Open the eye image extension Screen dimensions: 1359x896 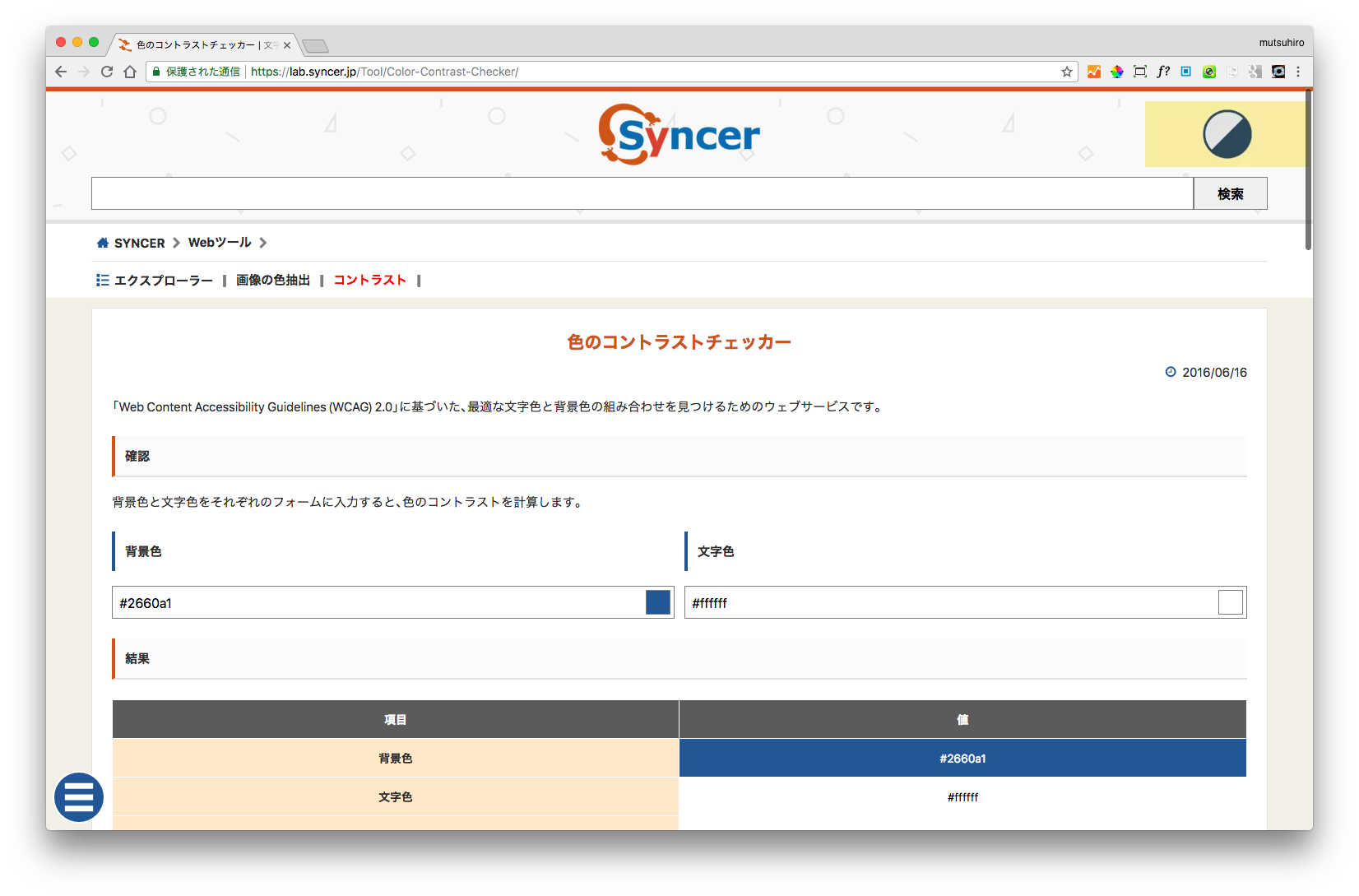(1278, 72)
